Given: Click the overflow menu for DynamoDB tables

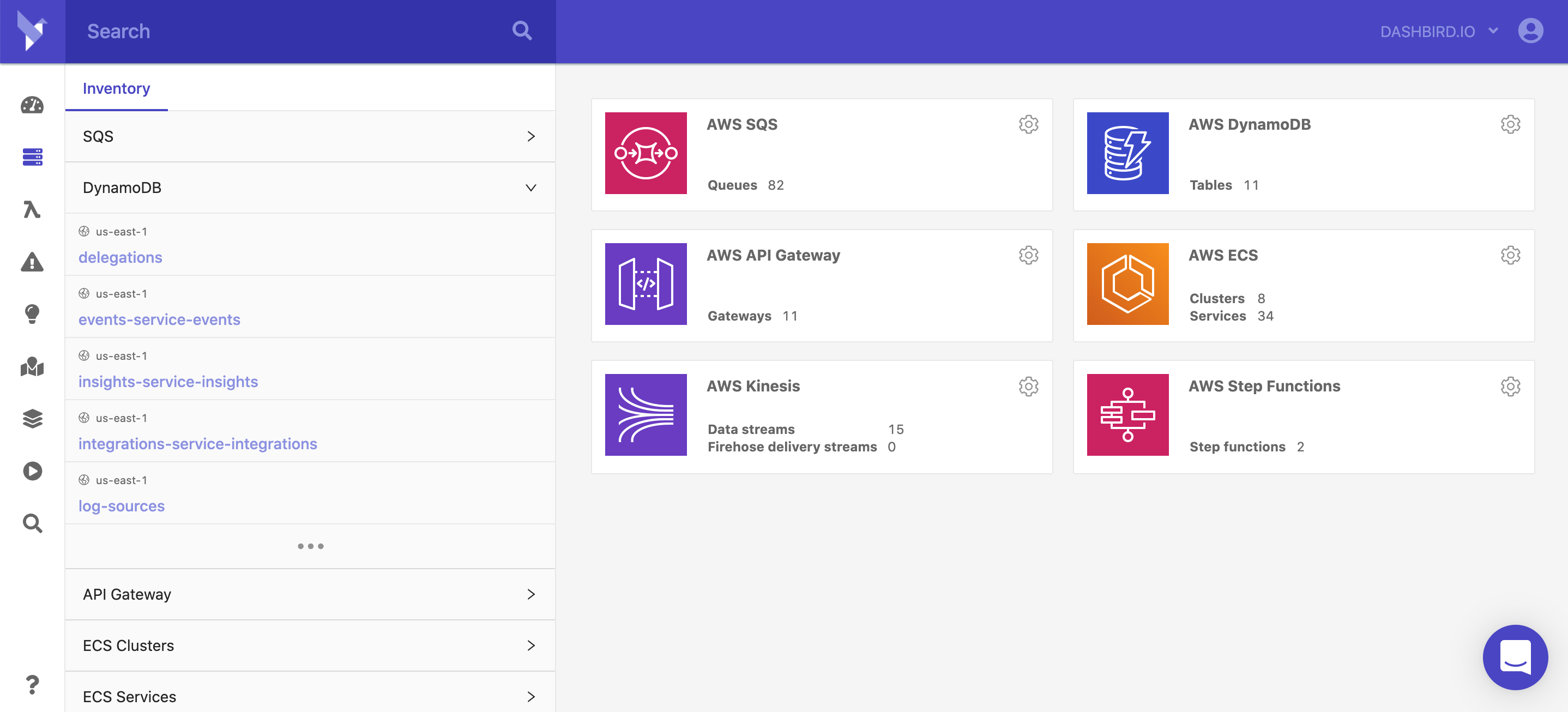Looking at the screenshot, I should click(x=1511, y=124).
